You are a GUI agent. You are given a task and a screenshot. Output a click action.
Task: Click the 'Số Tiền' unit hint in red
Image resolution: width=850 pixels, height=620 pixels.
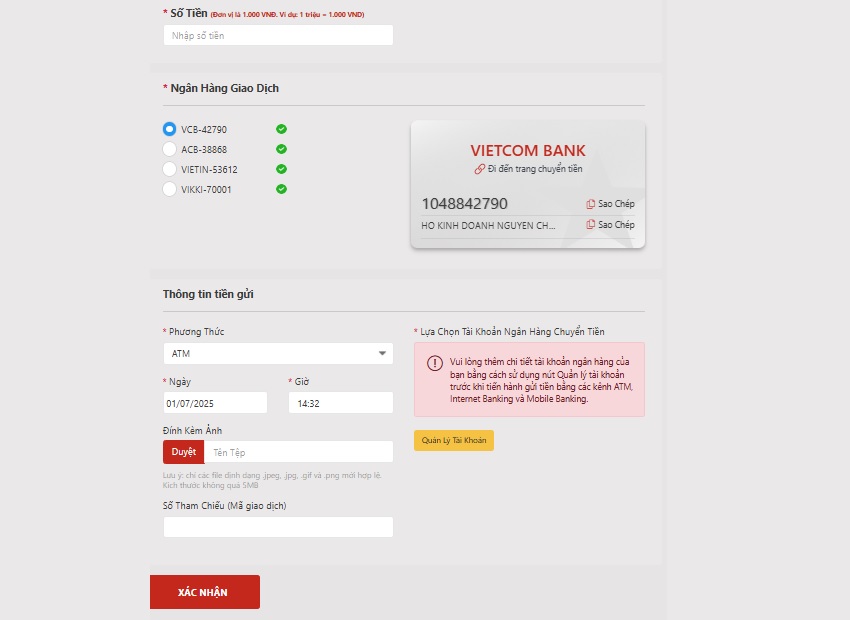click(287, 15)
